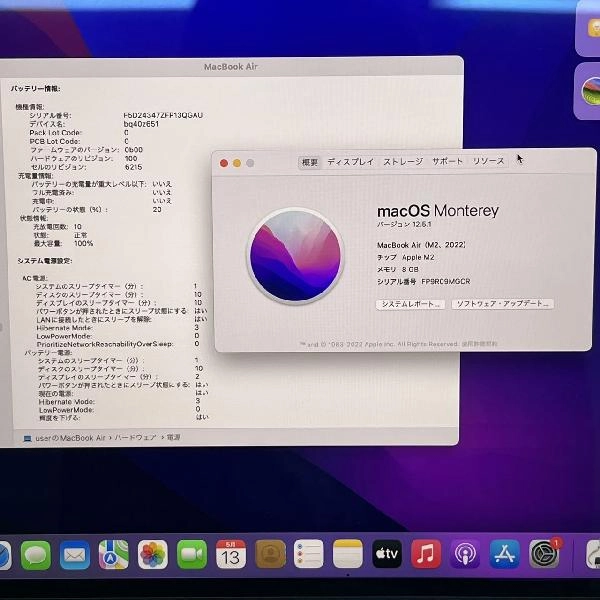This screenshot has height=600, width=600.
Task: Open Messages from the Dock
Action: (36, 554)
